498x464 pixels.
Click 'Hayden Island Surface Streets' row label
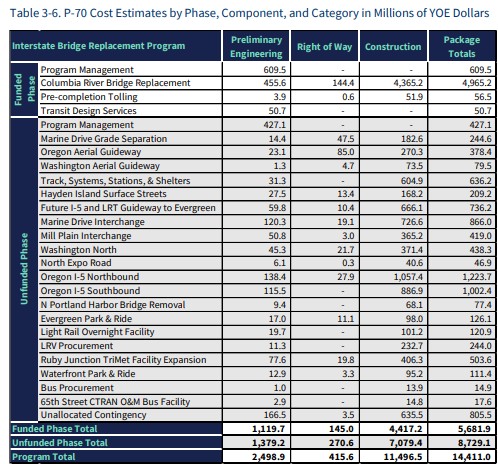103,194
